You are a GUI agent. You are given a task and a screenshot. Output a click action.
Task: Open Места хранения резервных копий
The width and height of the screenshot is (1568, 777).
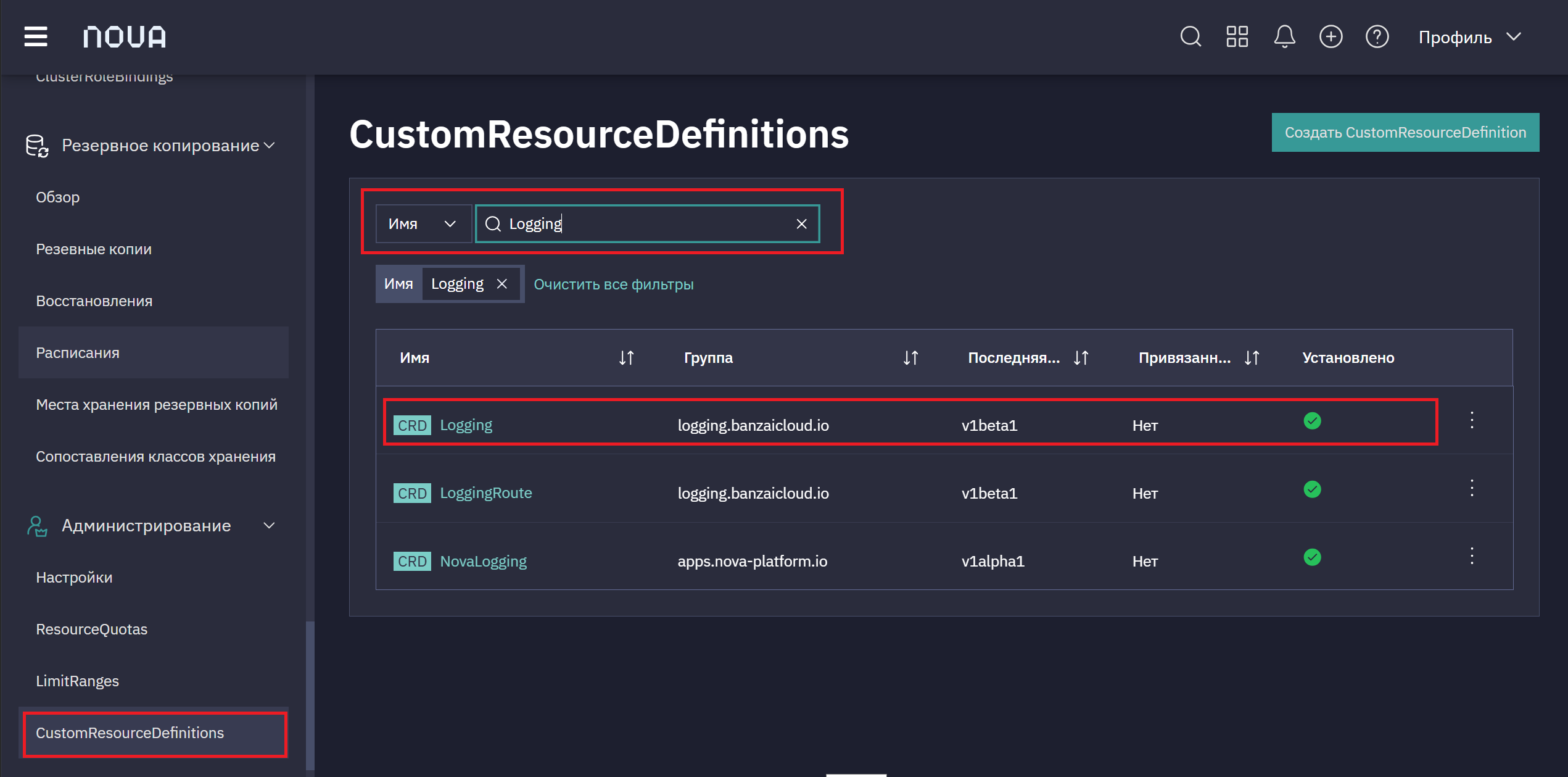coord(157,405)
